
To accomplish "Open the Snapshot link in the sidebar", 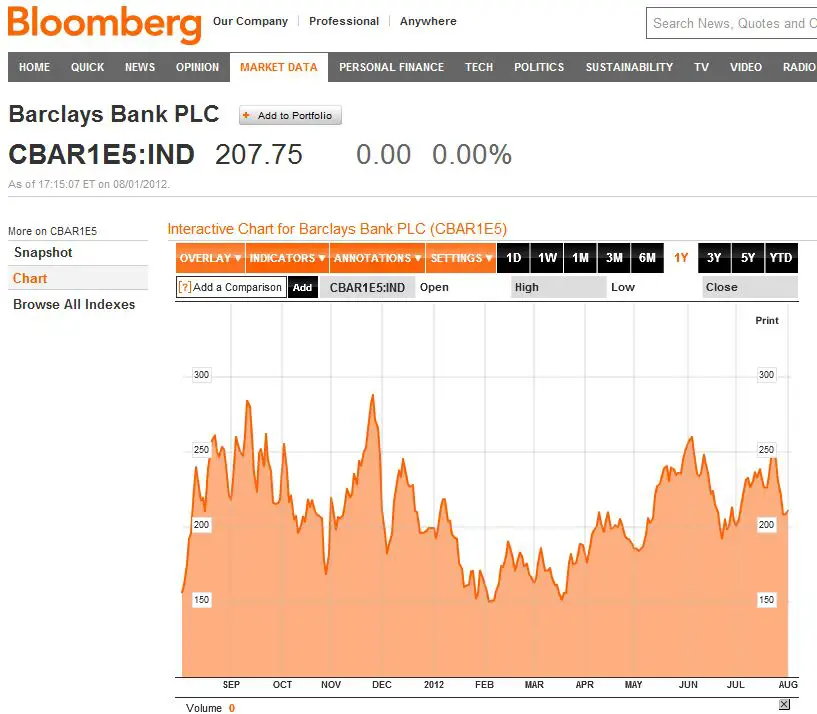I will click(x=43, y=253).
